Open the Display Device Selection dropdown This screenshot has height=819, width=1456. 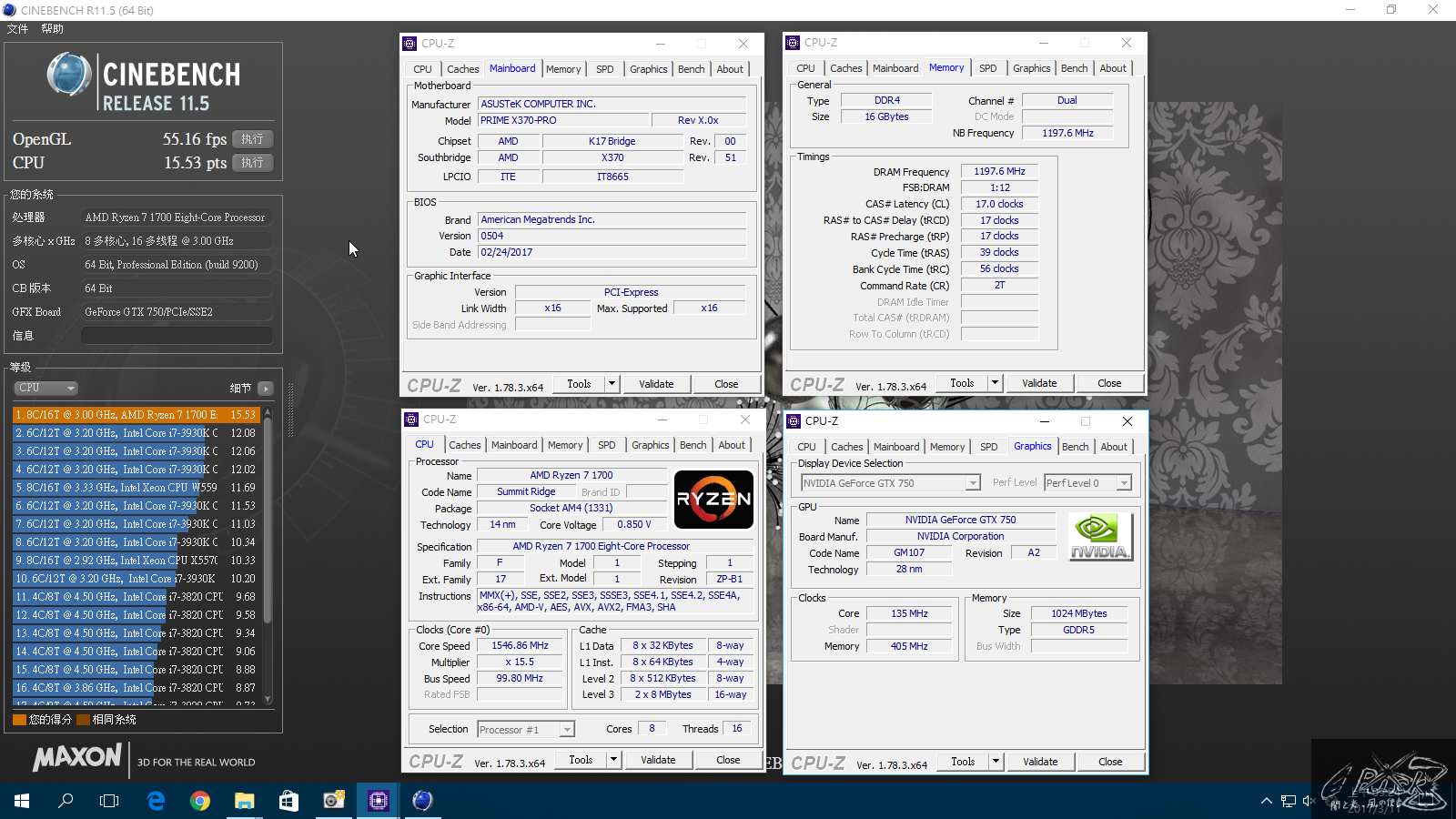coord(890,483)
